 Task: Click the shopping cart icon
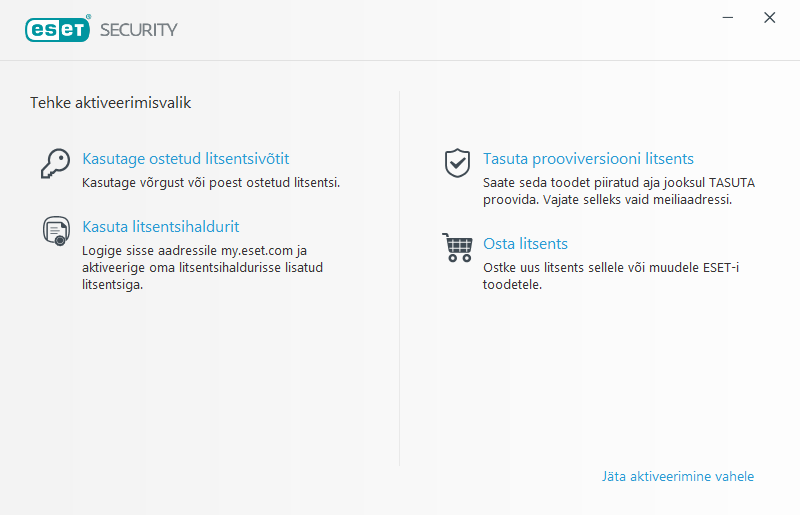click(x=457, y=247)
